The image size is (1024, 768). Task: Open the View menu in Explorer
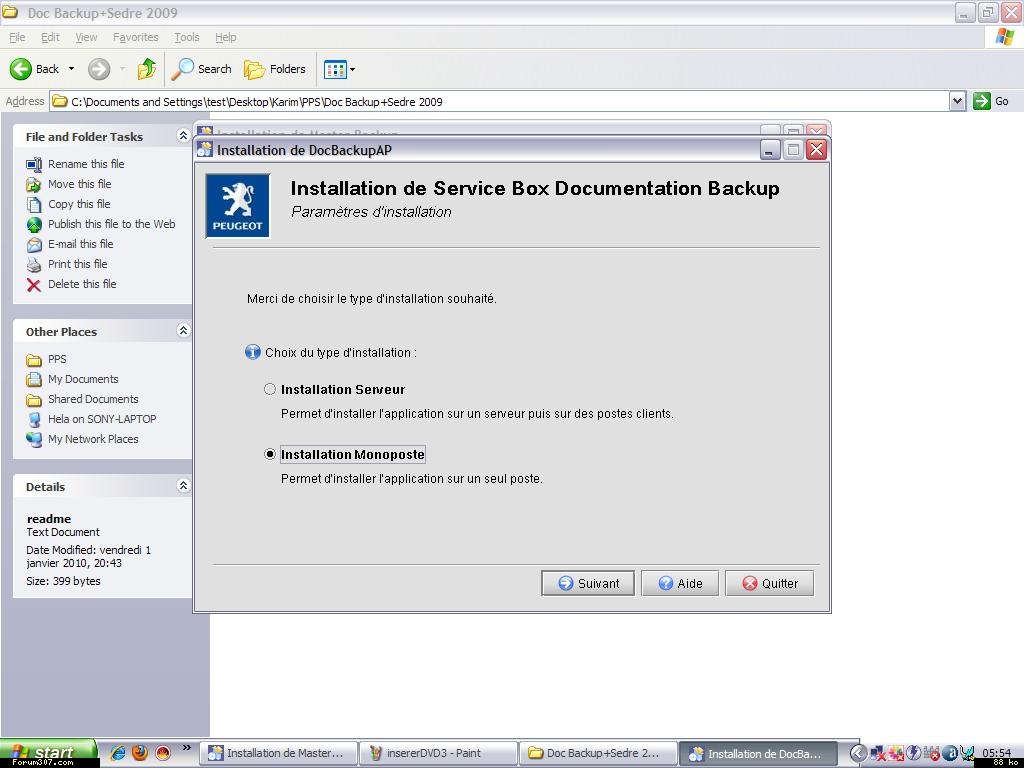point(86,37)
